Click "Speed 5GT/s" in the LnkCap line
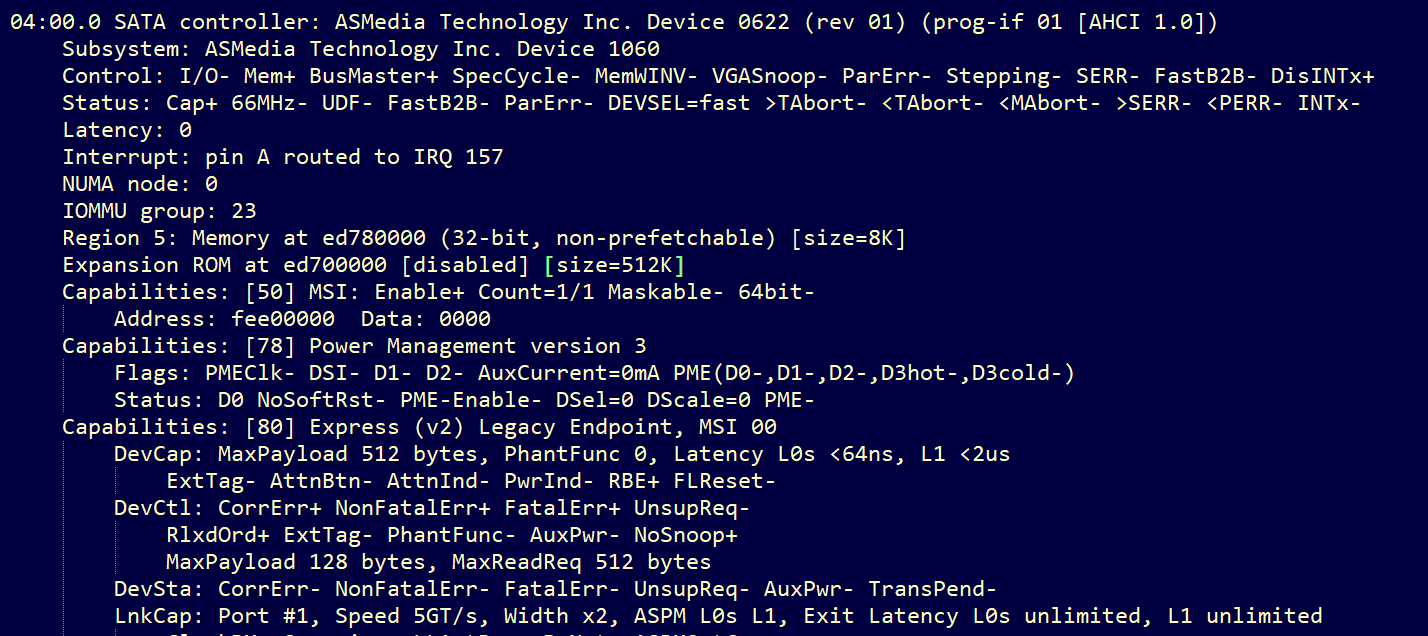The height and width of the screenshot is (636, 1428). (x=406, y=616)
